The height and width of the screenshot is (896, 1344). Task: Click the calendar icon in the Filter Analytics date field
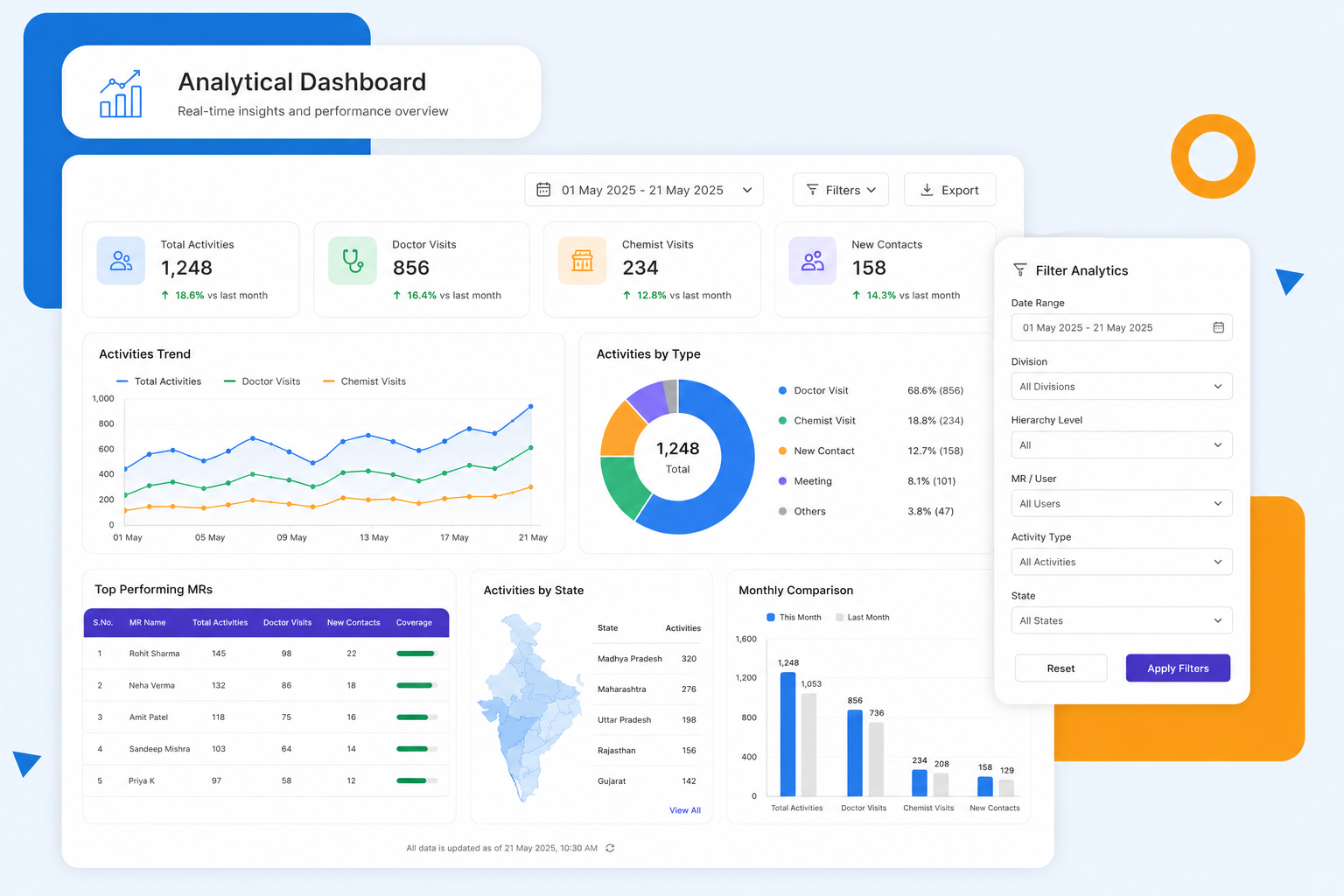coord(1218,327)
